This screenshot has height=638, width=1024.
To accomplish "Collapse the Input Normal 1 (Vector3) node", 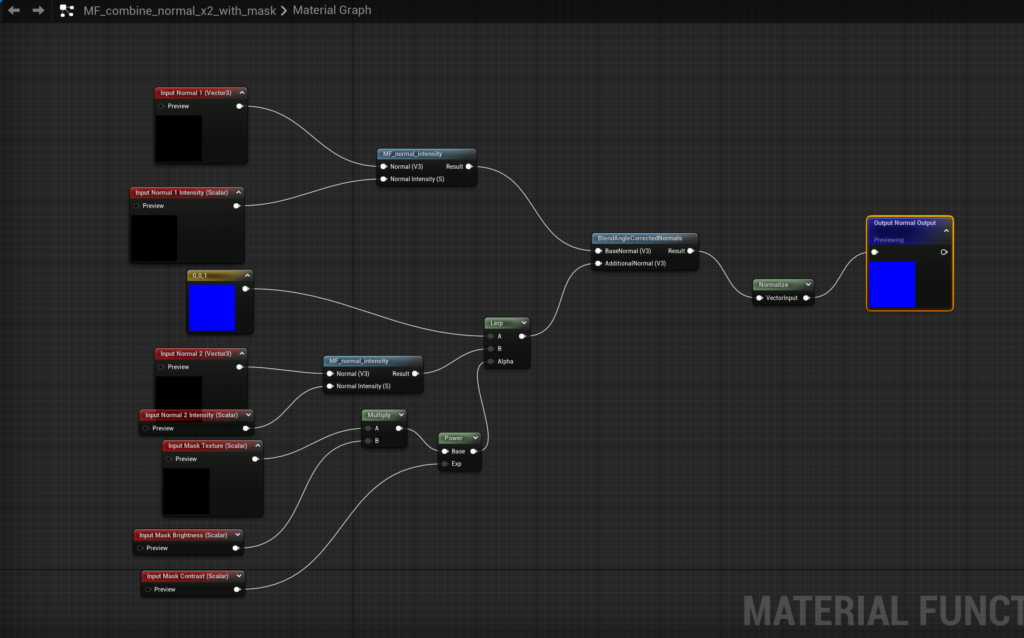I will pos(242,93).
